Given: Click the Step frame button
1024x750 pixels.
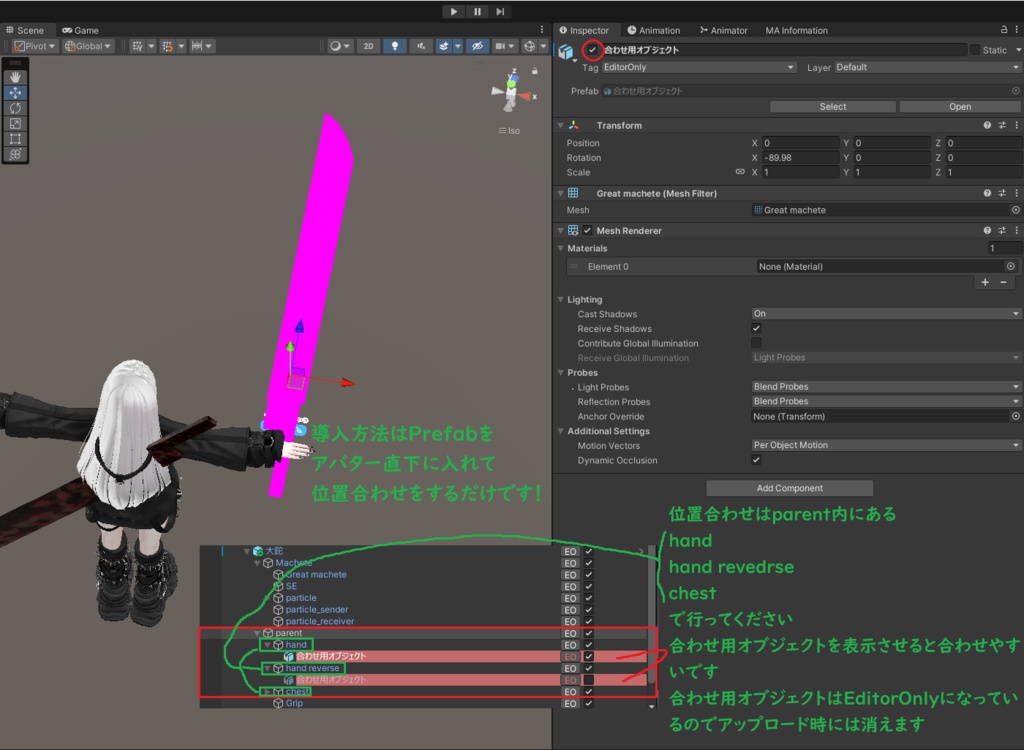Looking at the screenshot, I should pyautogui.click(x=500, y=11).
